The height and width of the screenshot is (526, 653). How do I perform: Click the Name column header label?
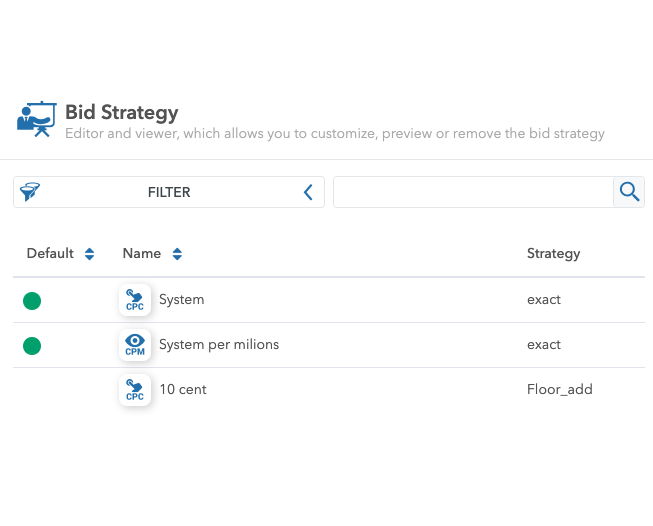(x=142, y=253)
